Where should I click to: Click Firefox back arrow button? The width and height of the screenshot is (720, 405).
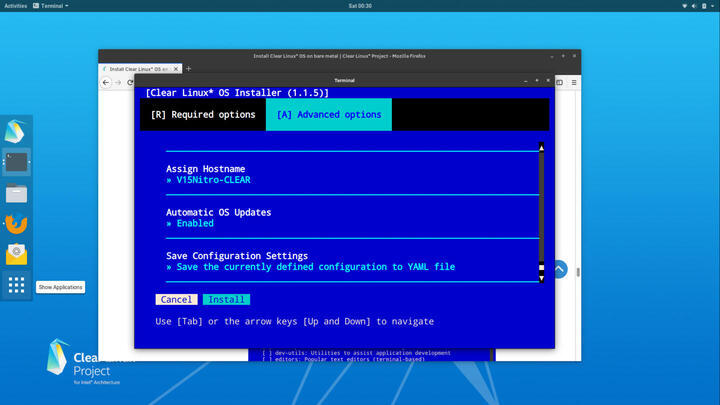click(x=106, y=83)
